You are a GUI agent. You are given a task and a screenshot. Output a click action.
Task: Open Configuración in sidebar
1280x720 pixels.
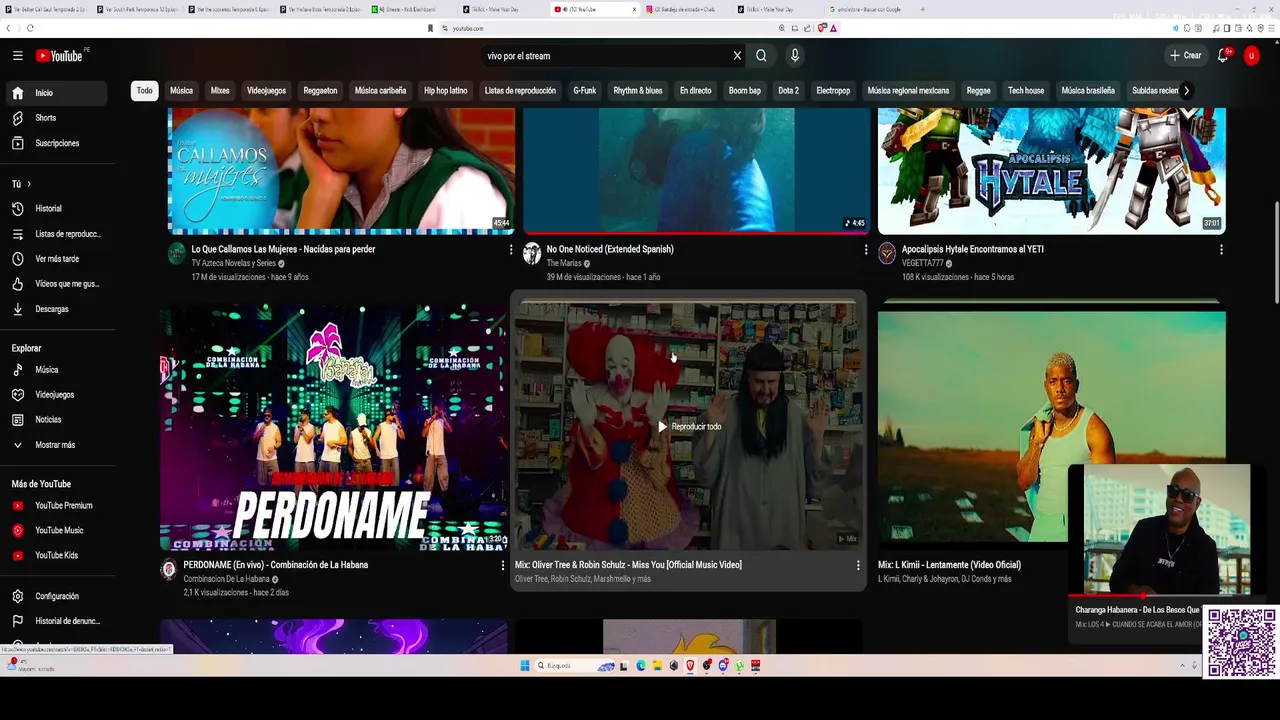pos(58,597)
